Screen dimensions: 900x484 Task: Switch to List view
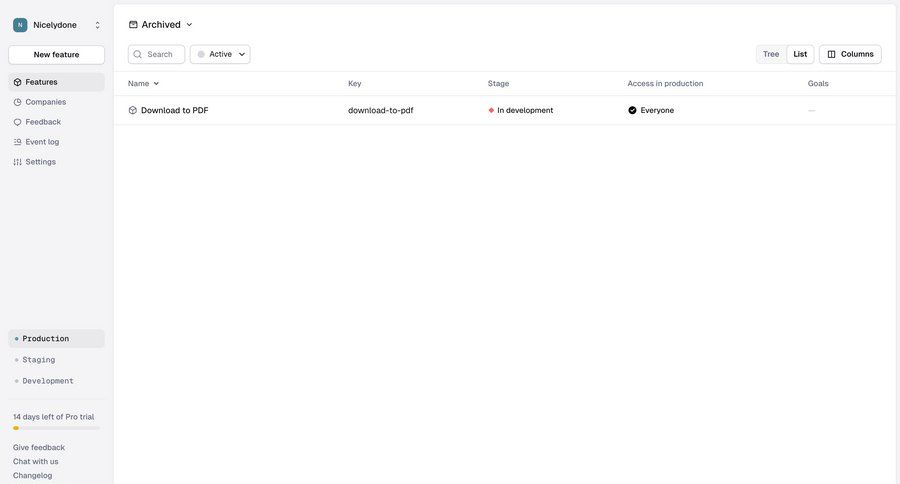pos(800,54)
